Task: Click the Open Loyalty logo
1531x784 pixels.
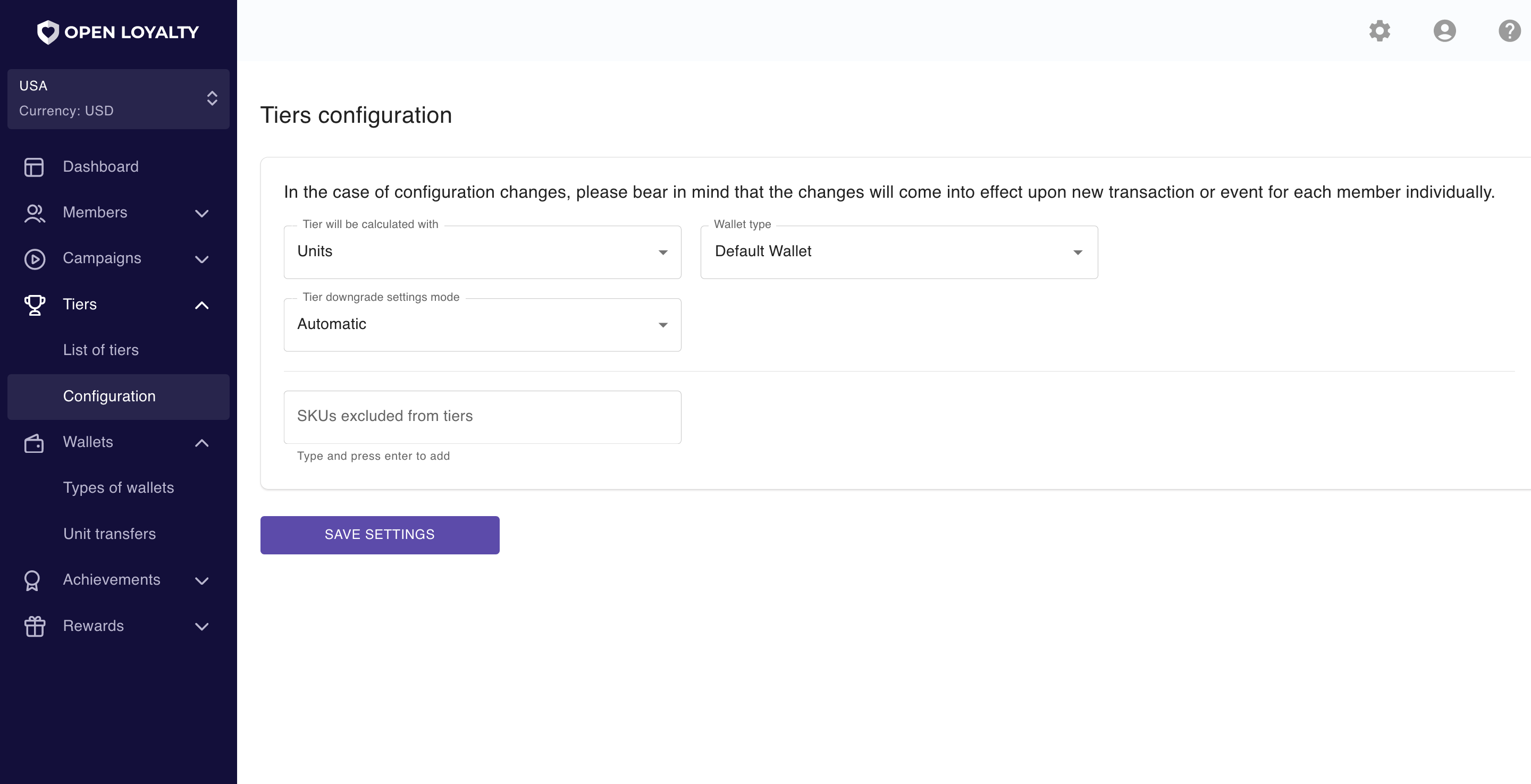Action: coord(117,32)
